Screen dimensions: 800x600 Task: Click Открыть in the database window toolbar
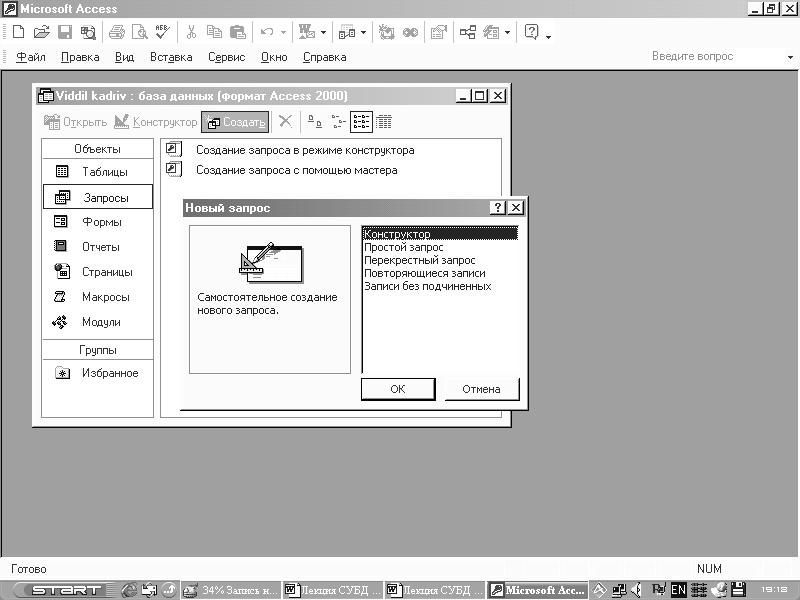[x=75, y=122]
